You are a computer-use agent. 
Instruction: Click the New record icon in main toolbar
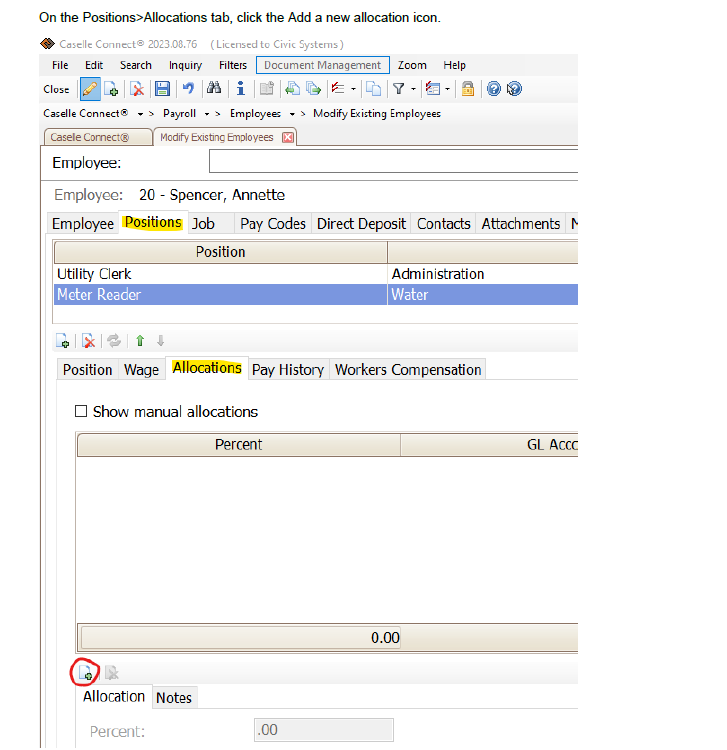(x=111, y=89)
